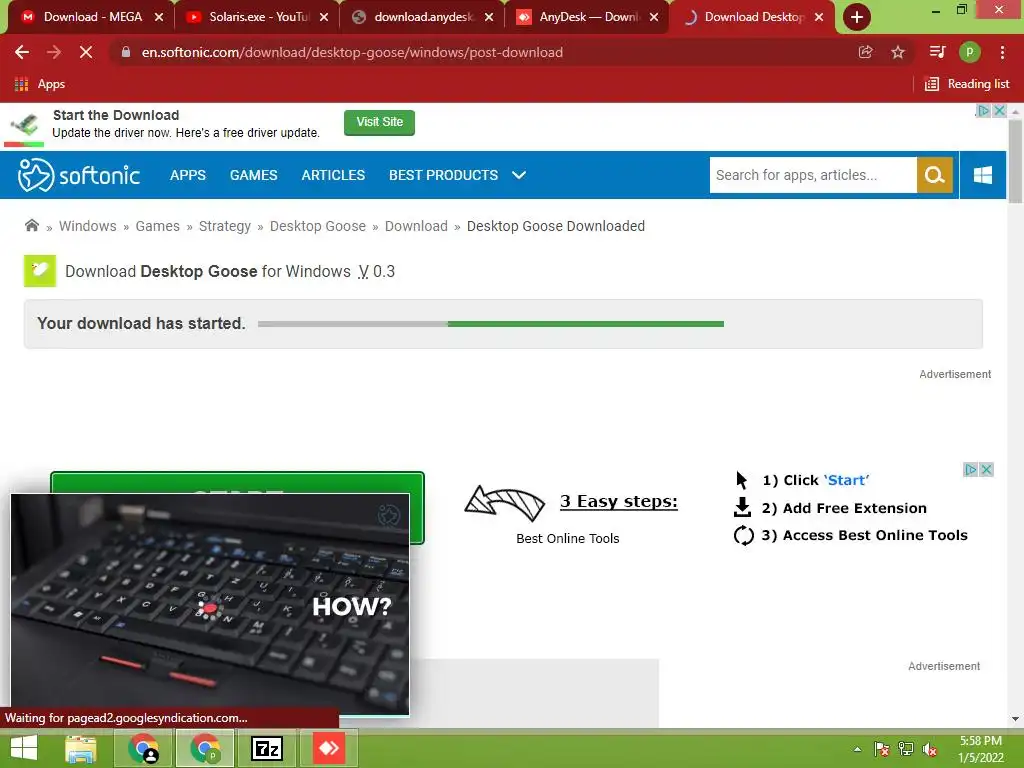Close the download.anydesk tab
1024x768 pixels.
(489, 18)
